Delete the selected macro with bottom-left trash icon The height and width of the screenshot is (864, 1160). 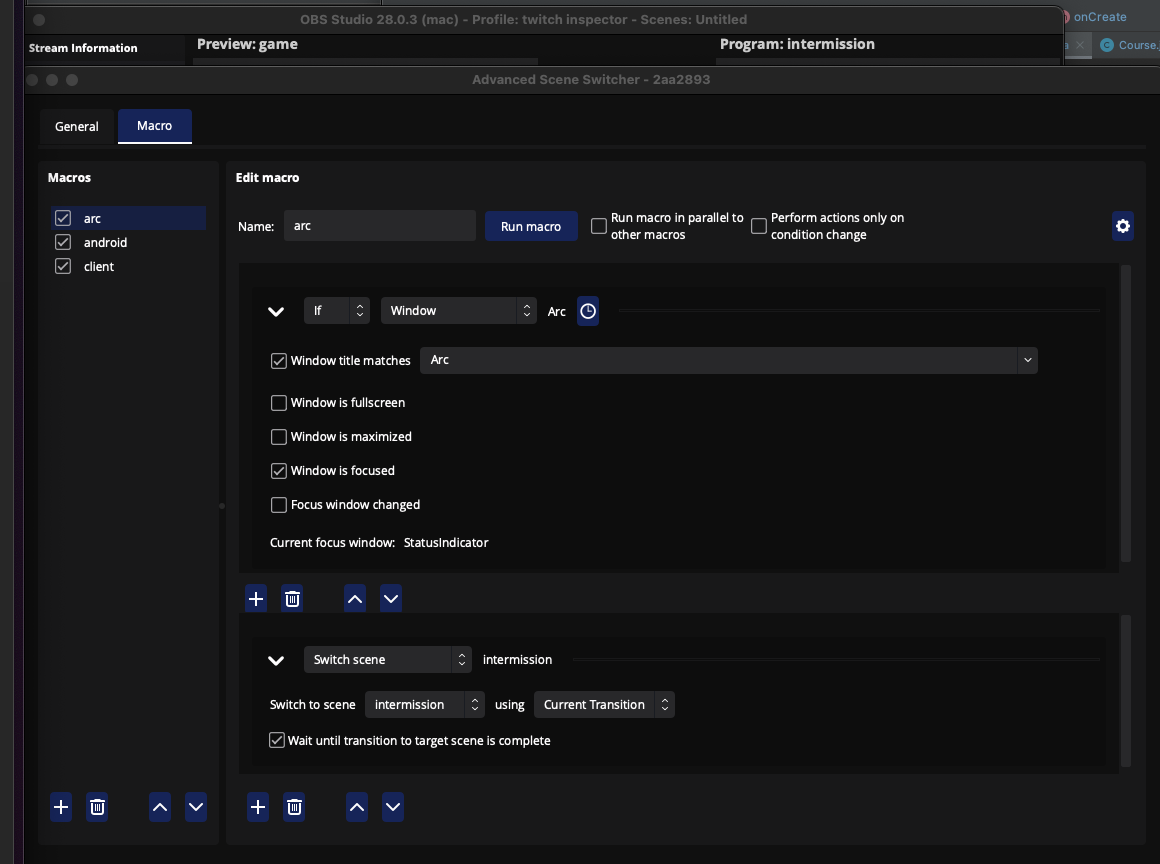pyautogui.click(x=96, y=807)
